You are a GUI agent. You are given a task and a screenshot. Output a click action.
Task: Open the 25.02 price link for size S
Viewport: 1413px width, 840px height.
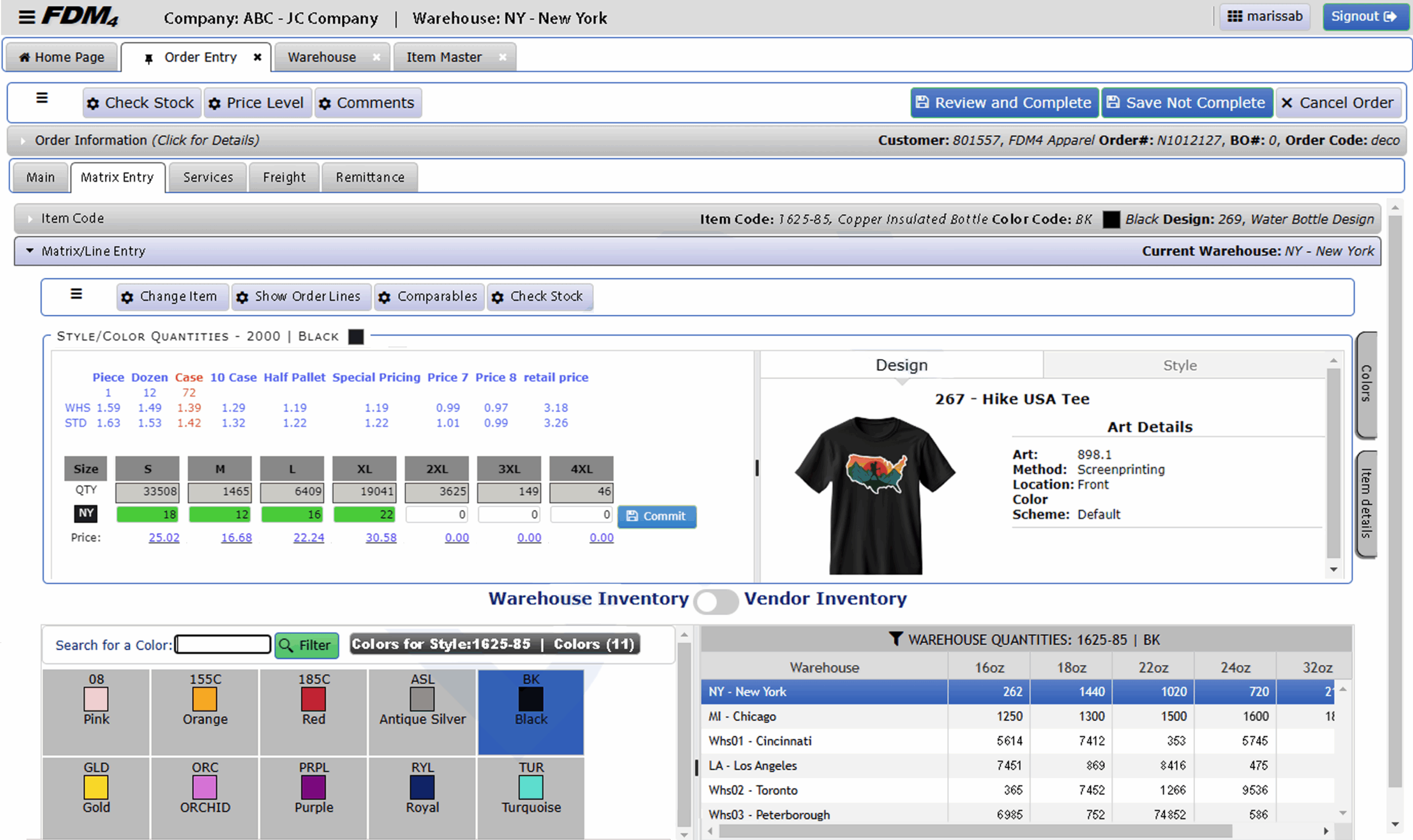(163, 537)
